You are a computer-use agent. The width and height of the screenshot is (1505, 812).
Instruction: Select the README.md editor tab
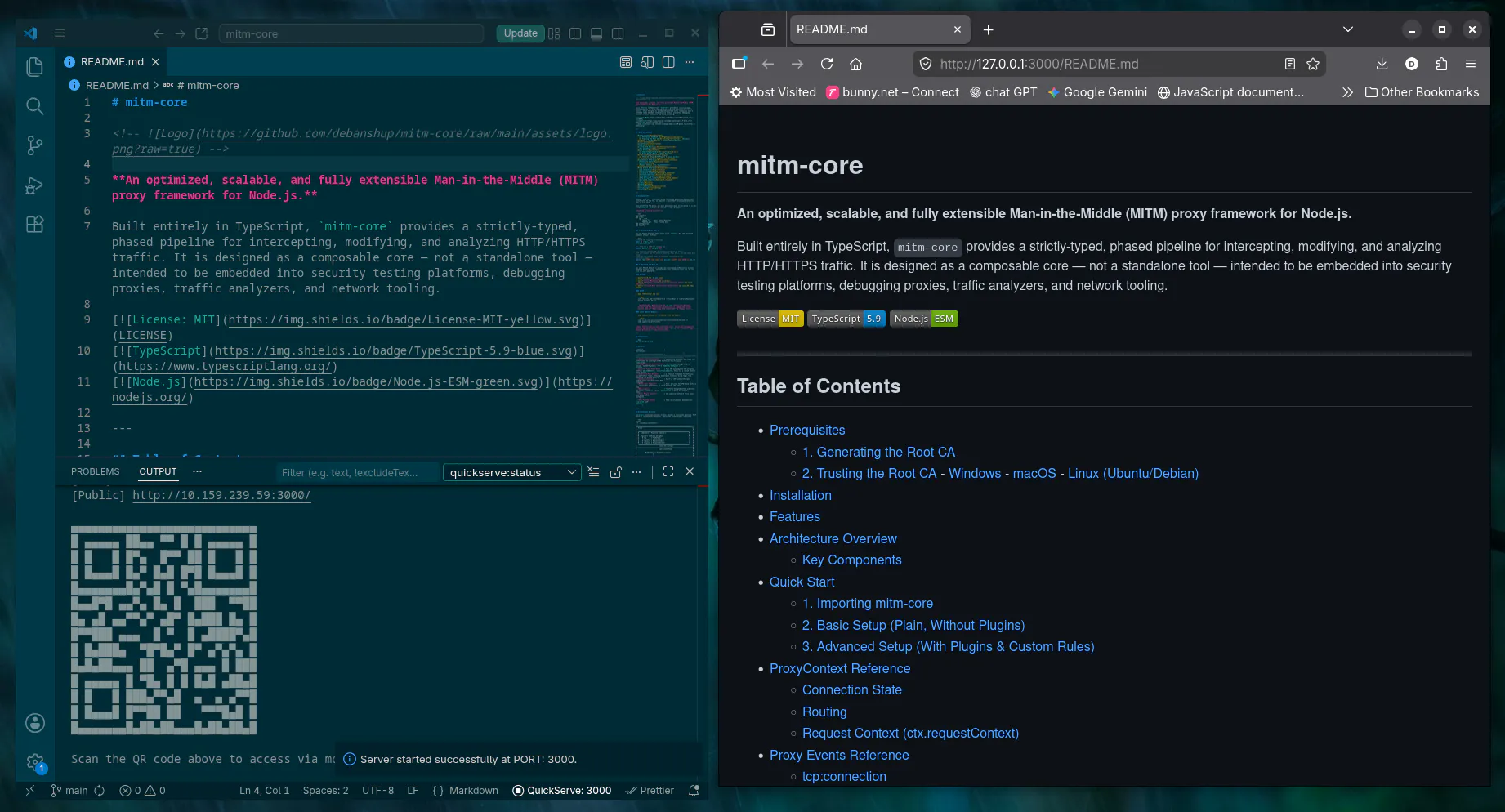point(112,62)
